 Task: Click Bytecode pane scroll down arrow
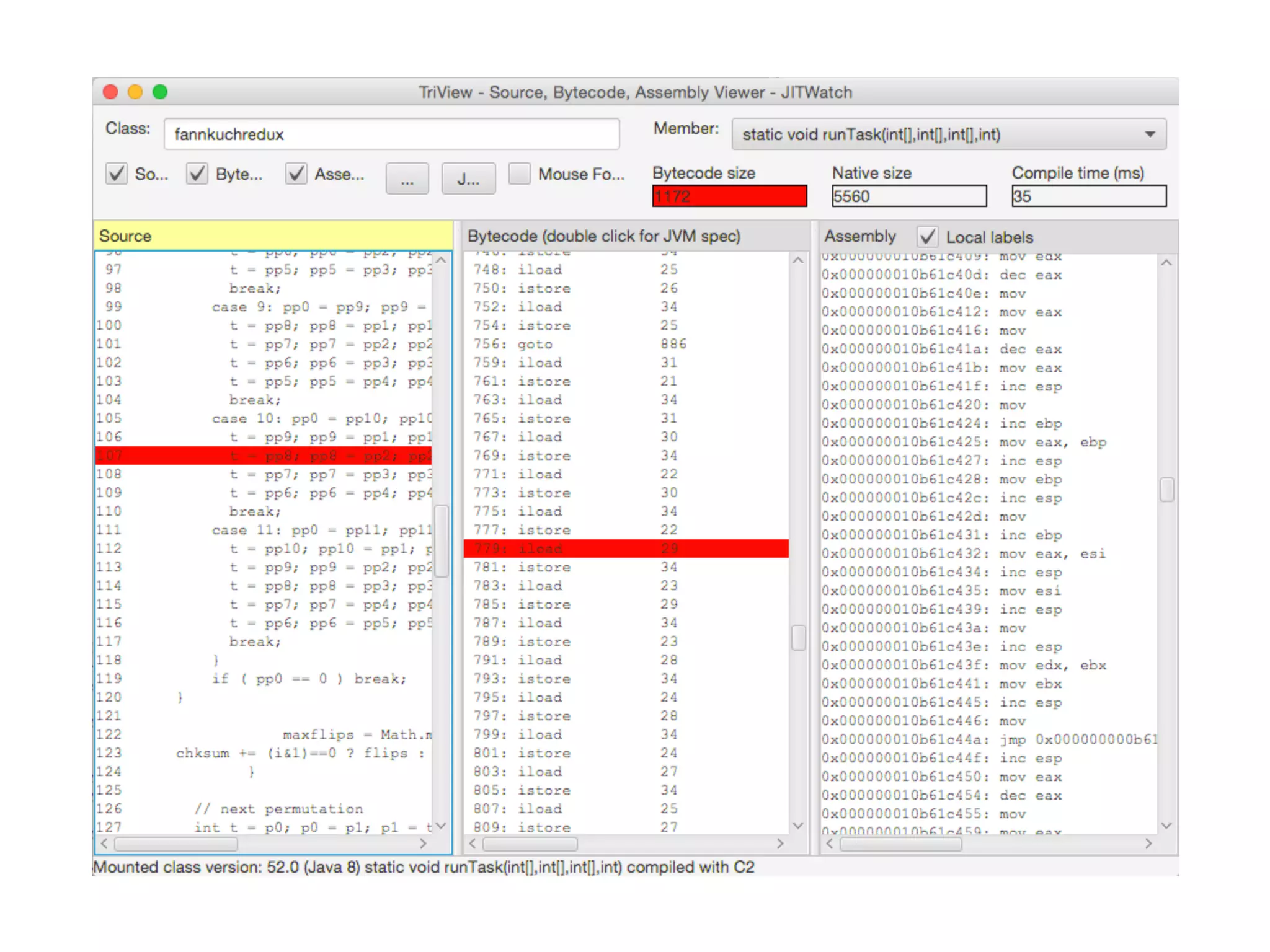tap(798, 826)
